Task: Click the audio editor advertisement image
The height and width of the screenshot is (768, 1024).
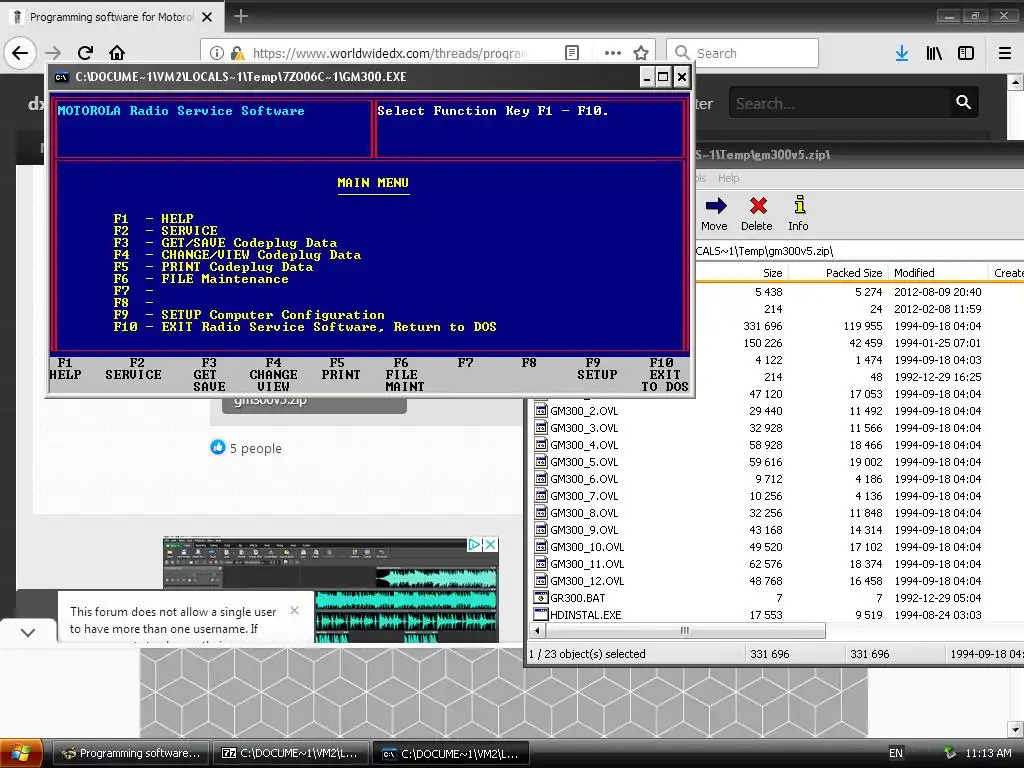Action: [330, 590]
